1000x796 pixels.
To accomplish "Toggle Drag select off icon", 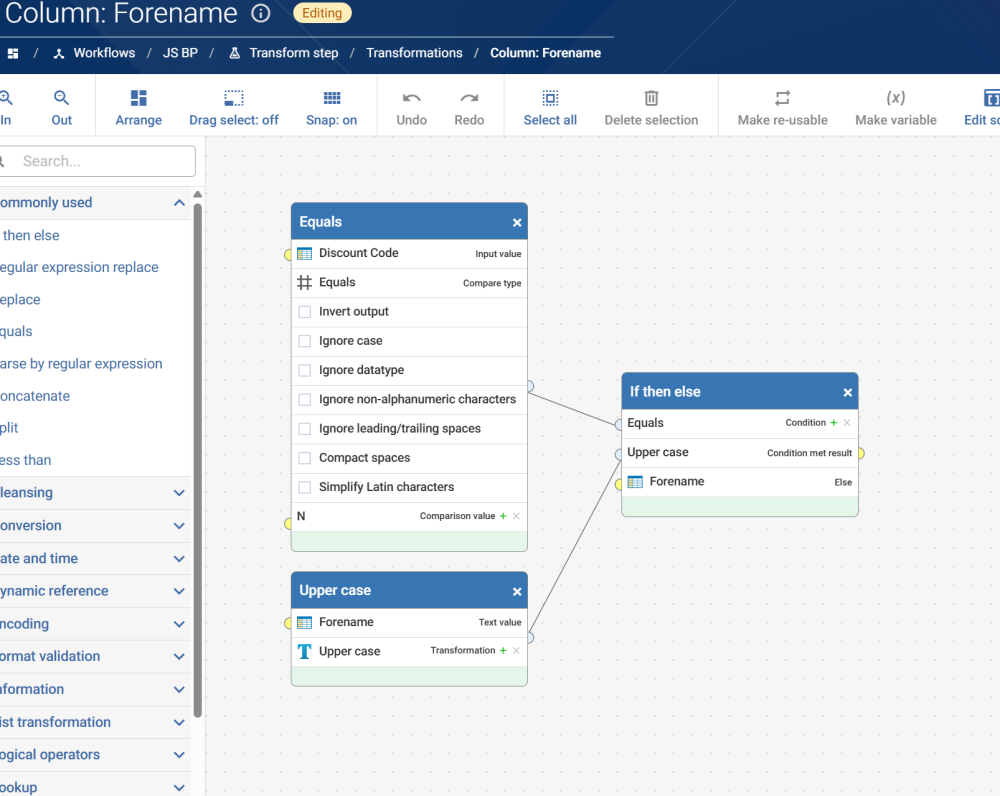I will point(234,98).
